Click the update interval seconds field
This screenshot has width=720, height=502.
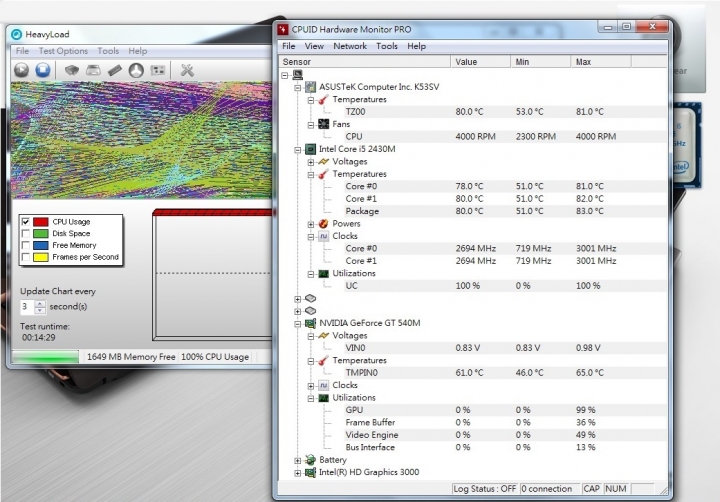point(28,307)
